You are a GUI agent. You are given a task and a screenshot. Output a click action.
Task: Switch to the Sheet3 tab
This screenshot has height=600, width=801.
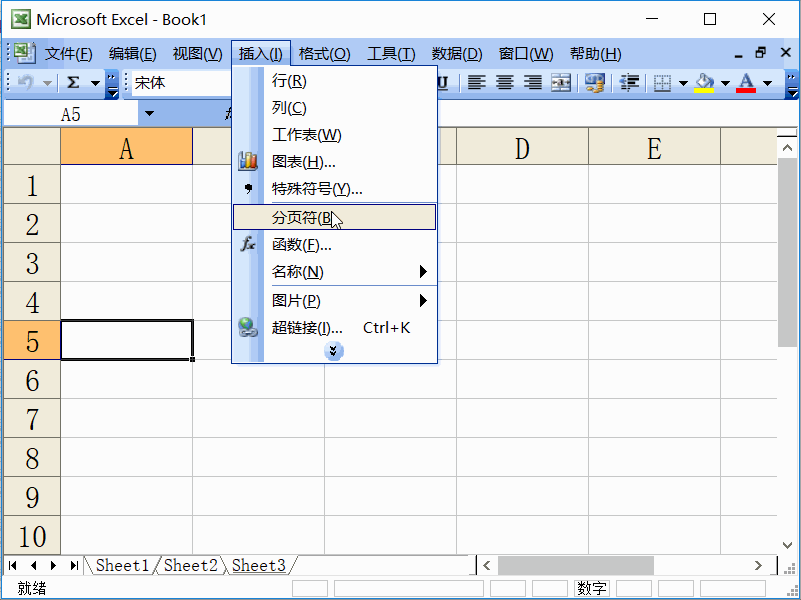(x=258, y=565)
